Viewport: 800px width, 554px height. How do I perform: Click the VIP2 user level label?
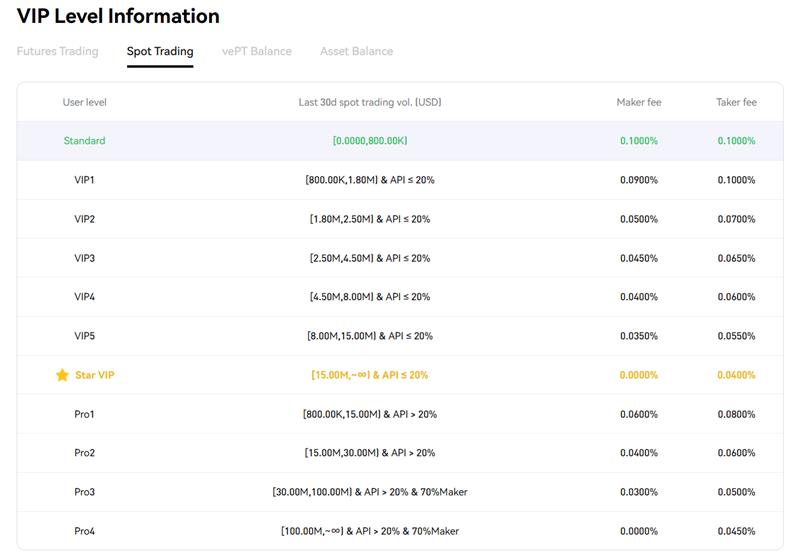[84, 219]
